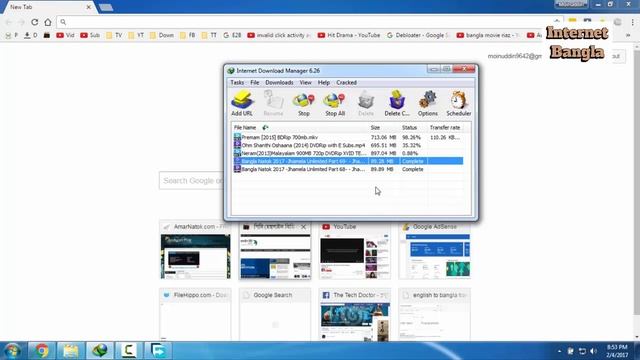Open the Google Search thumbnail tile

click(275, 314)
